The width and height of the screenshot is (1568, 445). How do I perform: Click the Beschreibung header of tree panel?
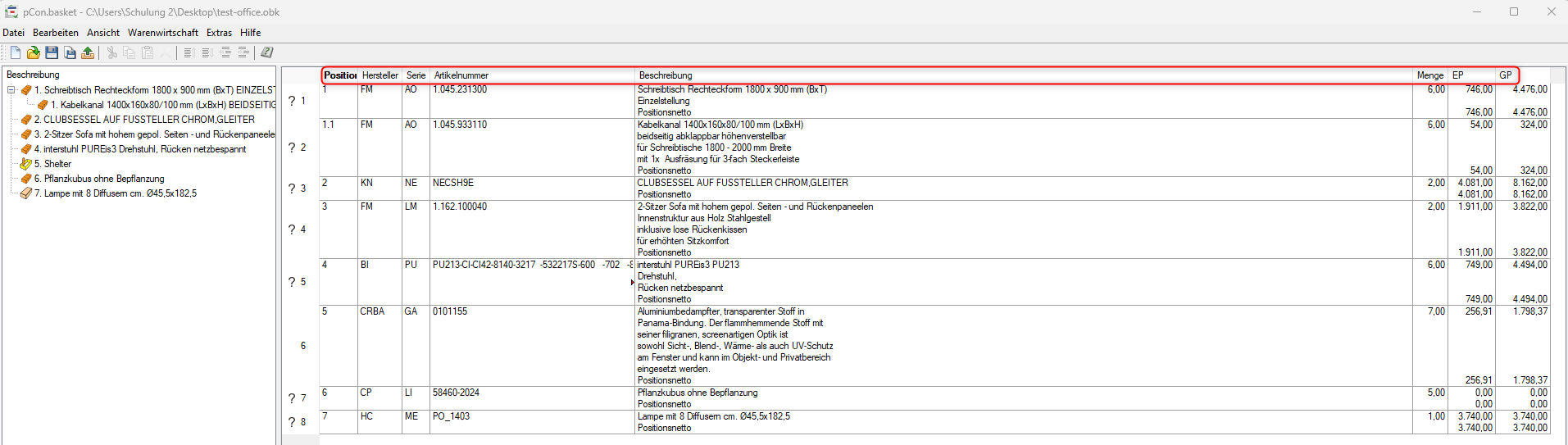pyautogui.click(x=33, y=75)
